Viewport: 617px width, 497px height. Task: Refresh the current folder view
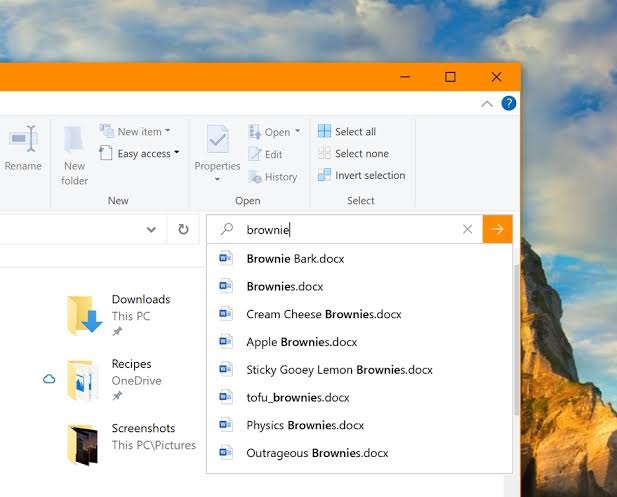point(183,229)
